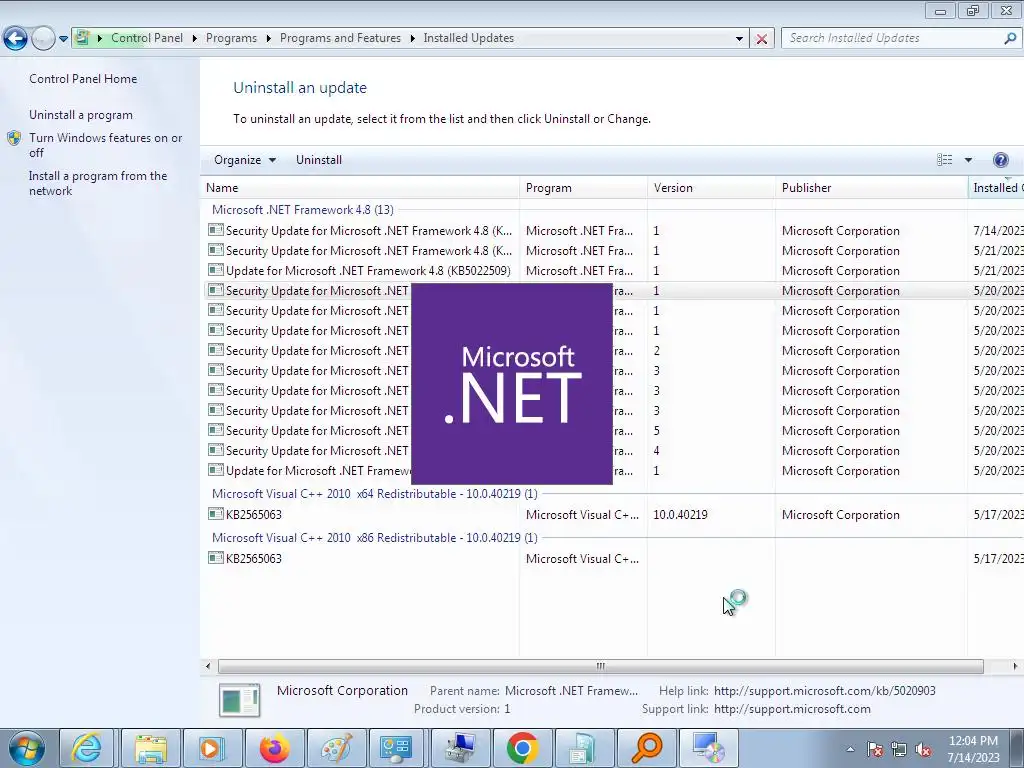The height and width of the screenshot is (768, 1024).
Task: Click the red X button beside address bar
Action: pos(761,39)
